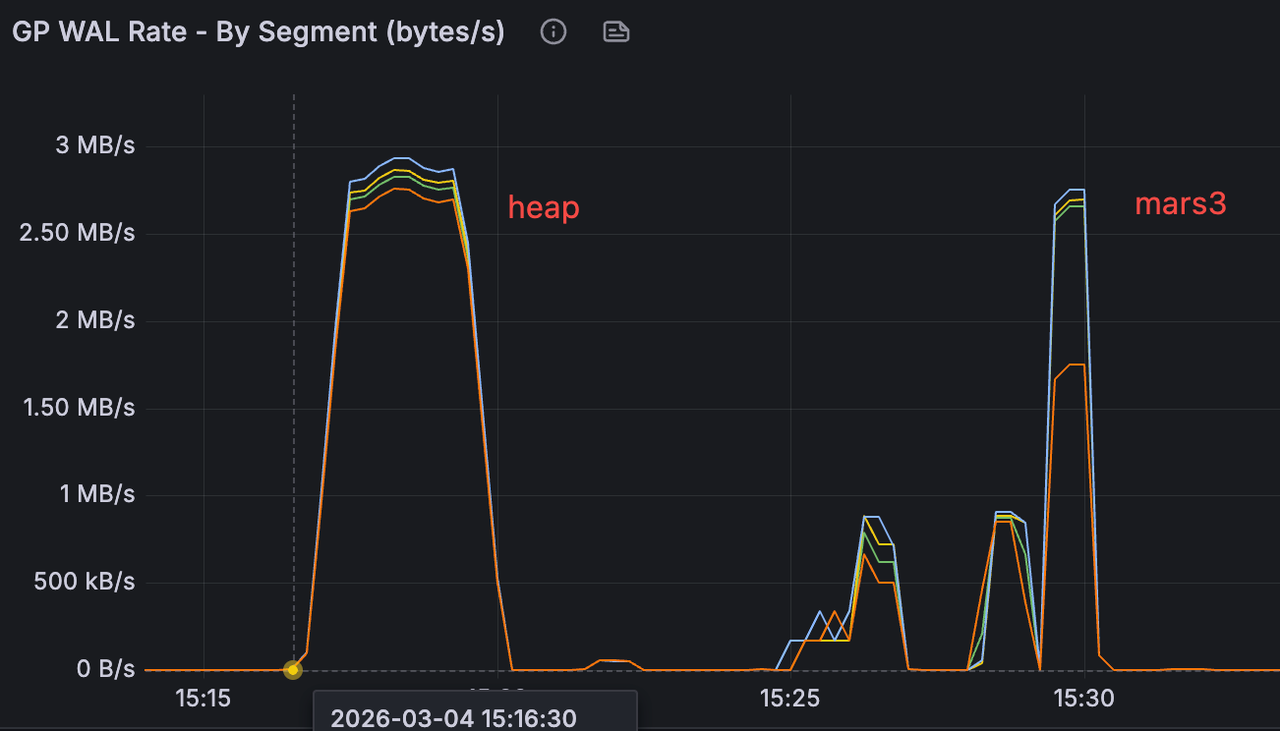Screen dimensions: 1280x731
Task: Click the 1 MB/s y-axis label
Action: click(96, 494)
